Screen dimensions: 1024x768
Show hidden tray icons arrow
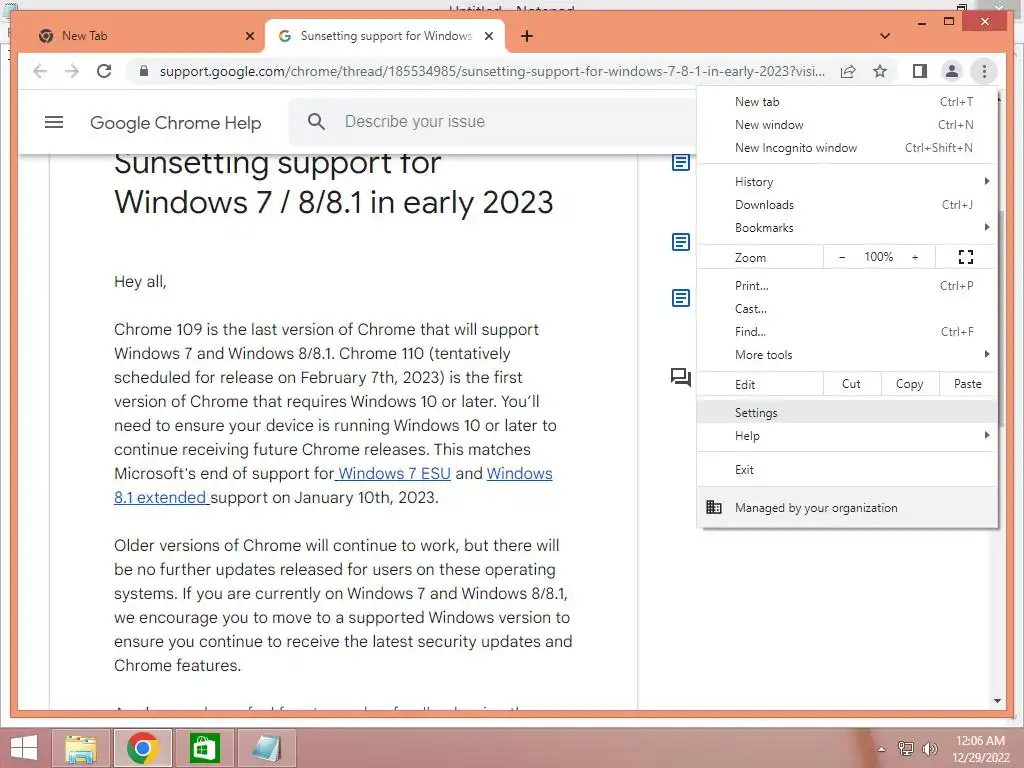point(882,749)
